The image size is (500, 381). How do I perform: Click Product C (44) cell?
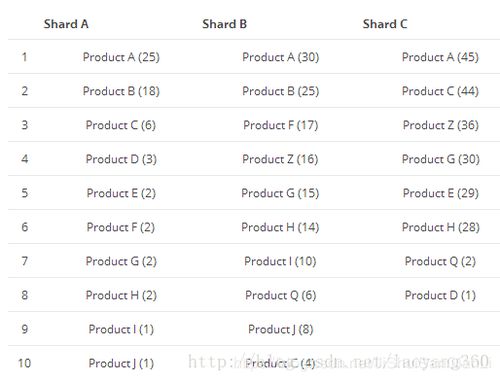(x=440, y=91)
